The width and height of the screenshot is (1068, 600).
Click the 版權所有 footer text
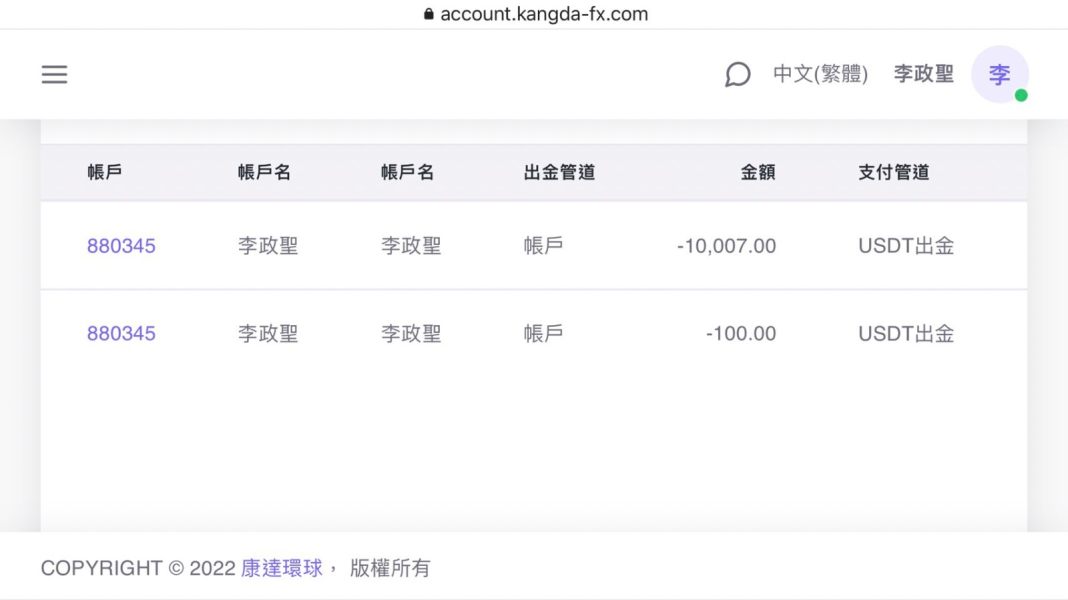click(390, 568)
